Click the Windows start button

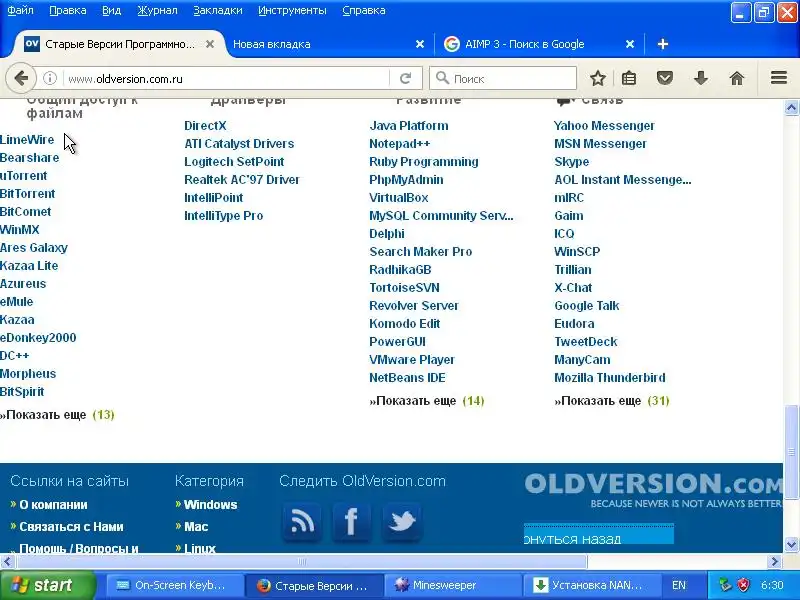click(47, 585)
